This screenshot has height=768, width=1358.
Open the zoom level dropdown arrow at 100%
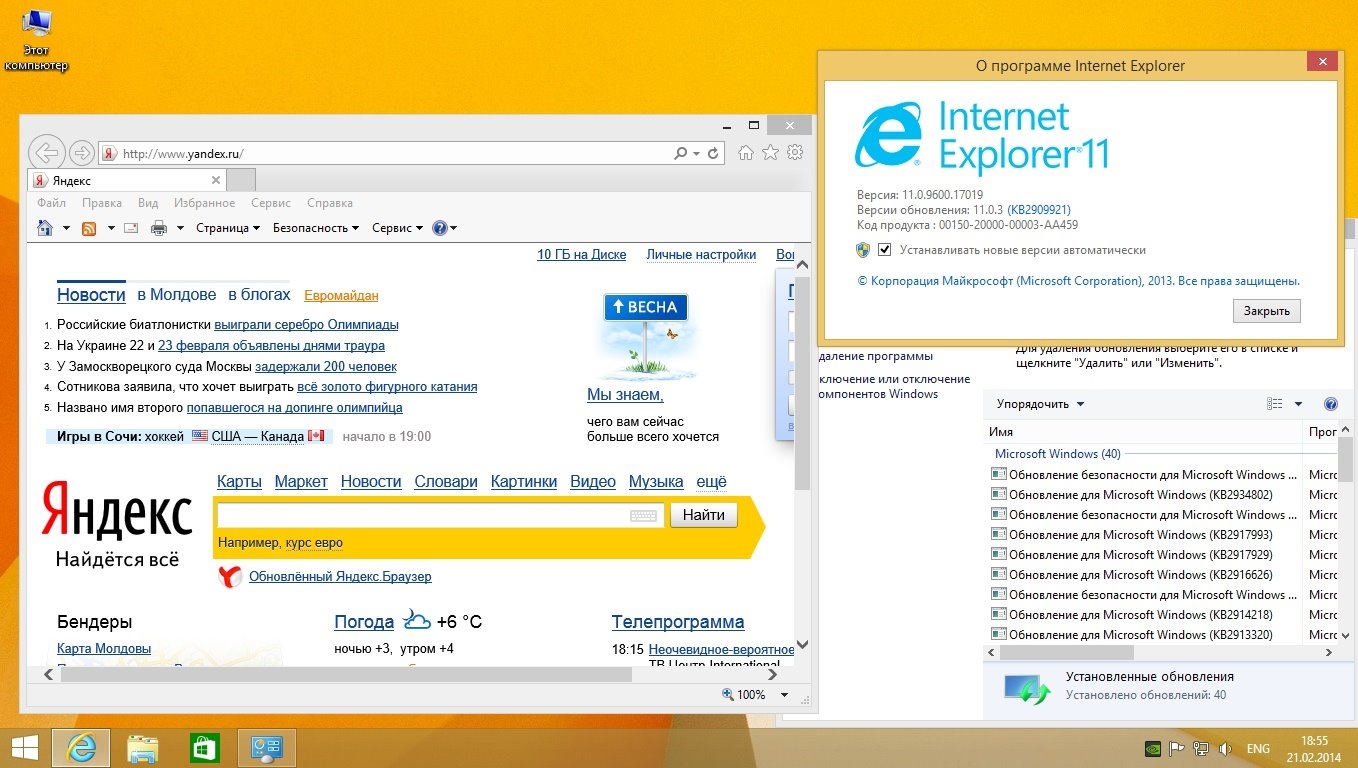pyautogui.click(x=784, y=694)
